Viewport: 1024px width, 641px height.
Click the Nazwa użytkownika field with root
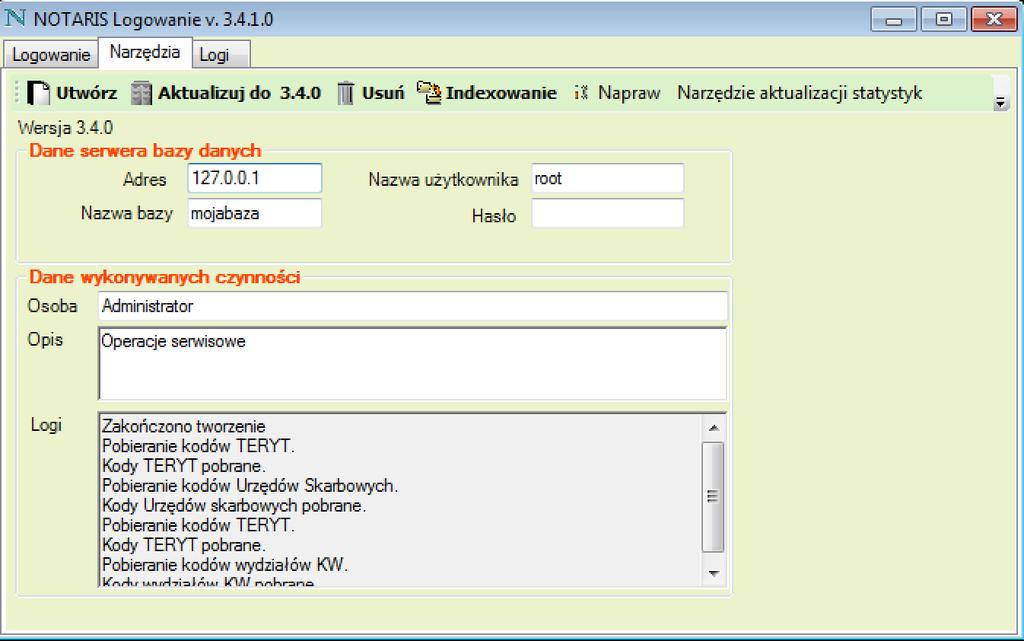pos(607,178)
